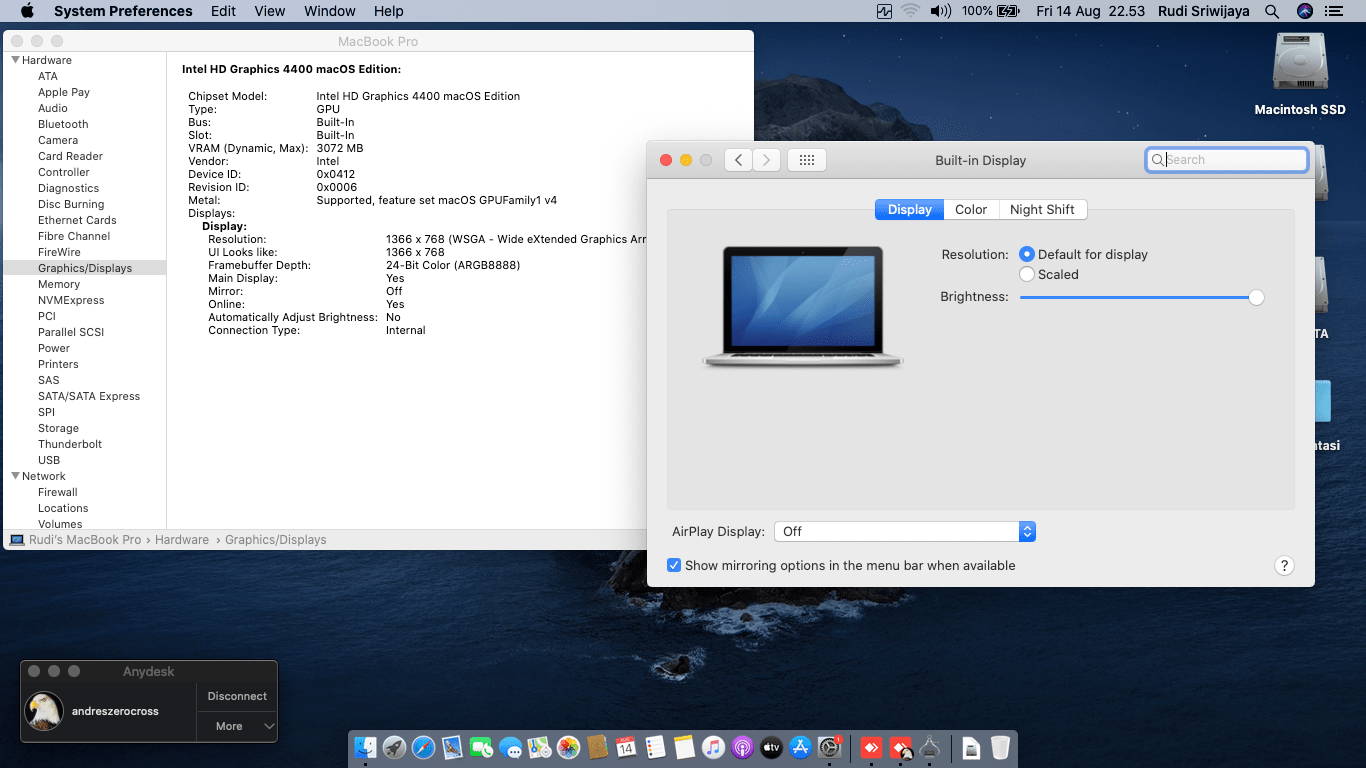
Task: Open the System Preferences application menu
Action: pyautogui.click(x=123, y=11)
